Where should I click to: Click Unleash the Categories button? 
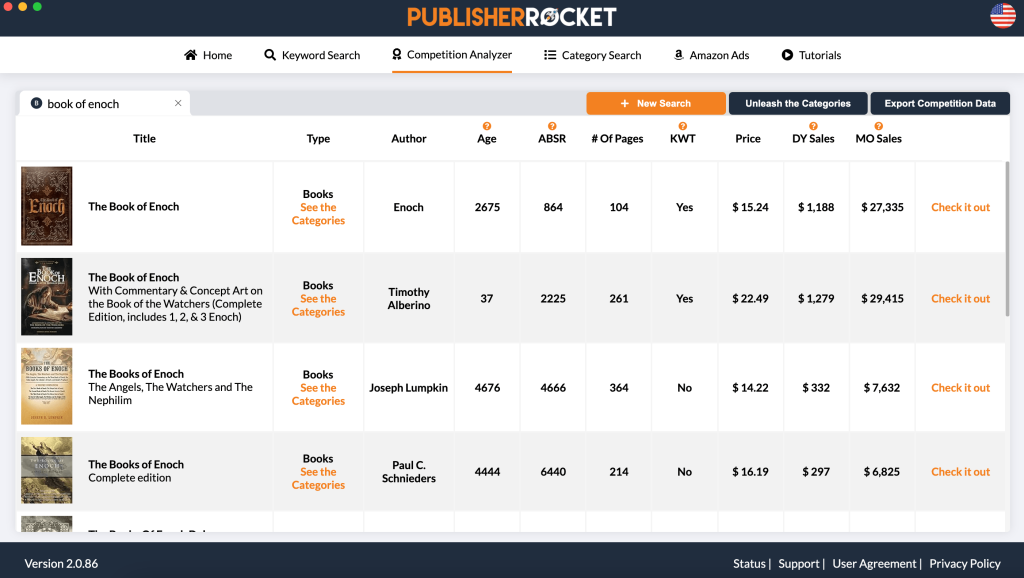pos(798,103)
